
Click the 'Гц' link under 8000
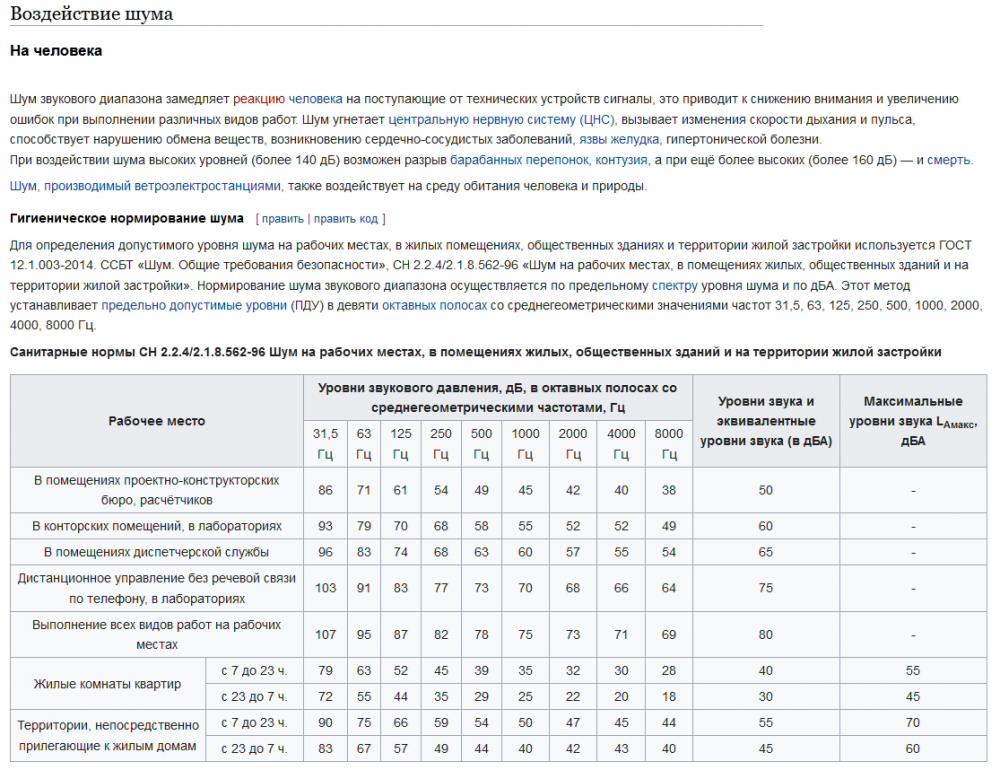pyautogui.click(x=669, y=454)
